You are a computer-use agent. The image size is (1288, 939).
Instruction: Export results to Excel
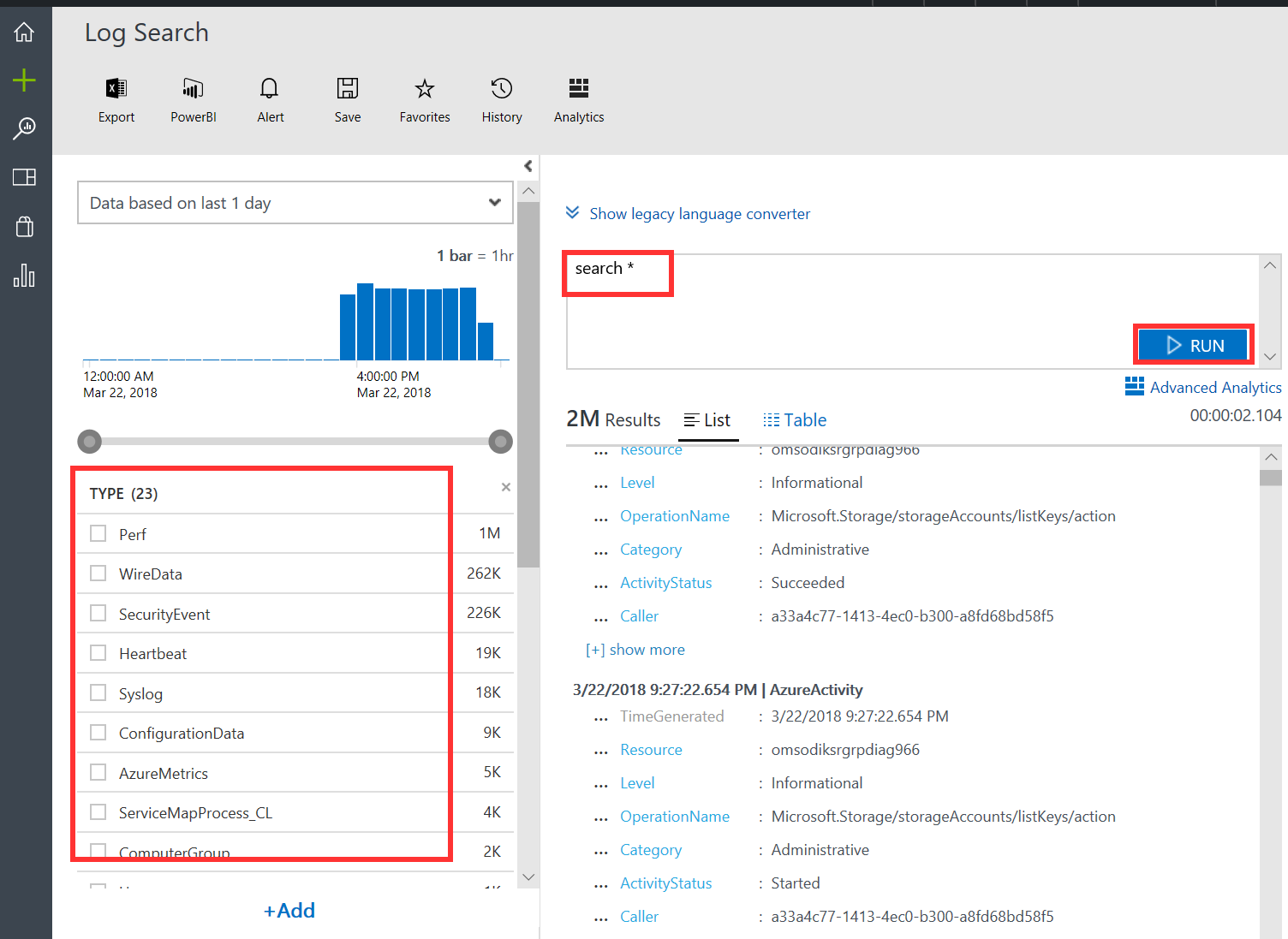(x=116, y=100)
